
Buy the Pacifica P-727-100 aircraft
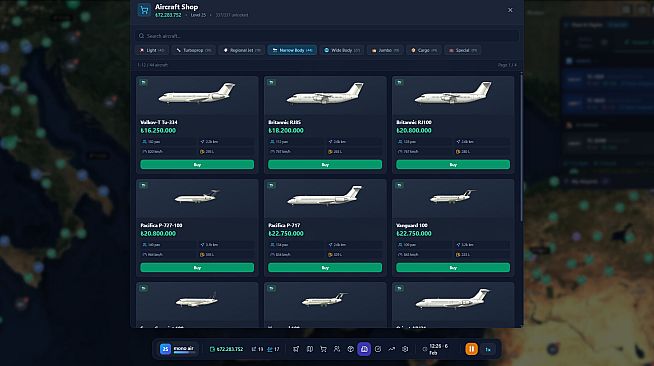[197, 268]
